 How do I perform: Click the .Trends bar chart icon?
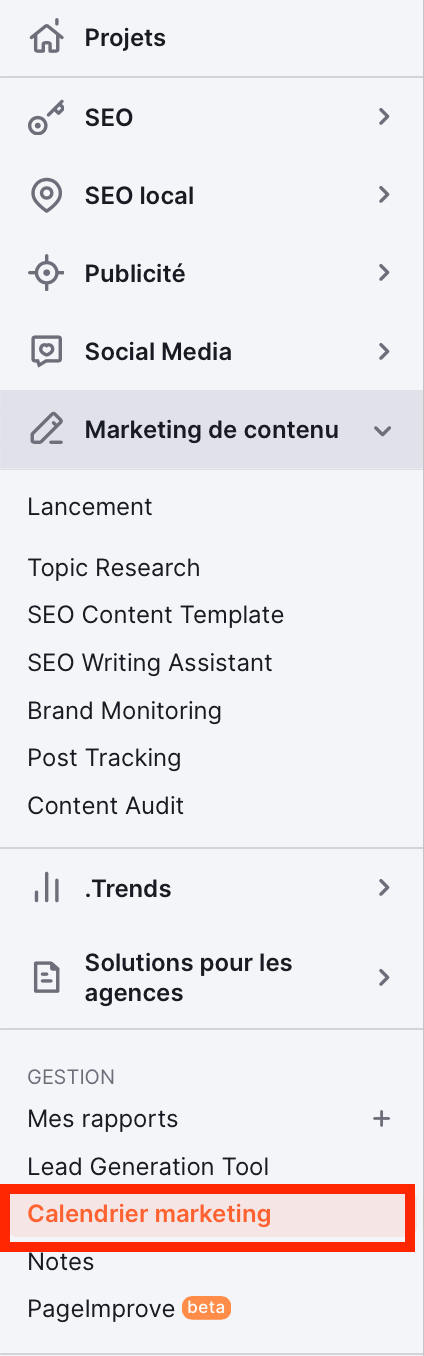46,888
